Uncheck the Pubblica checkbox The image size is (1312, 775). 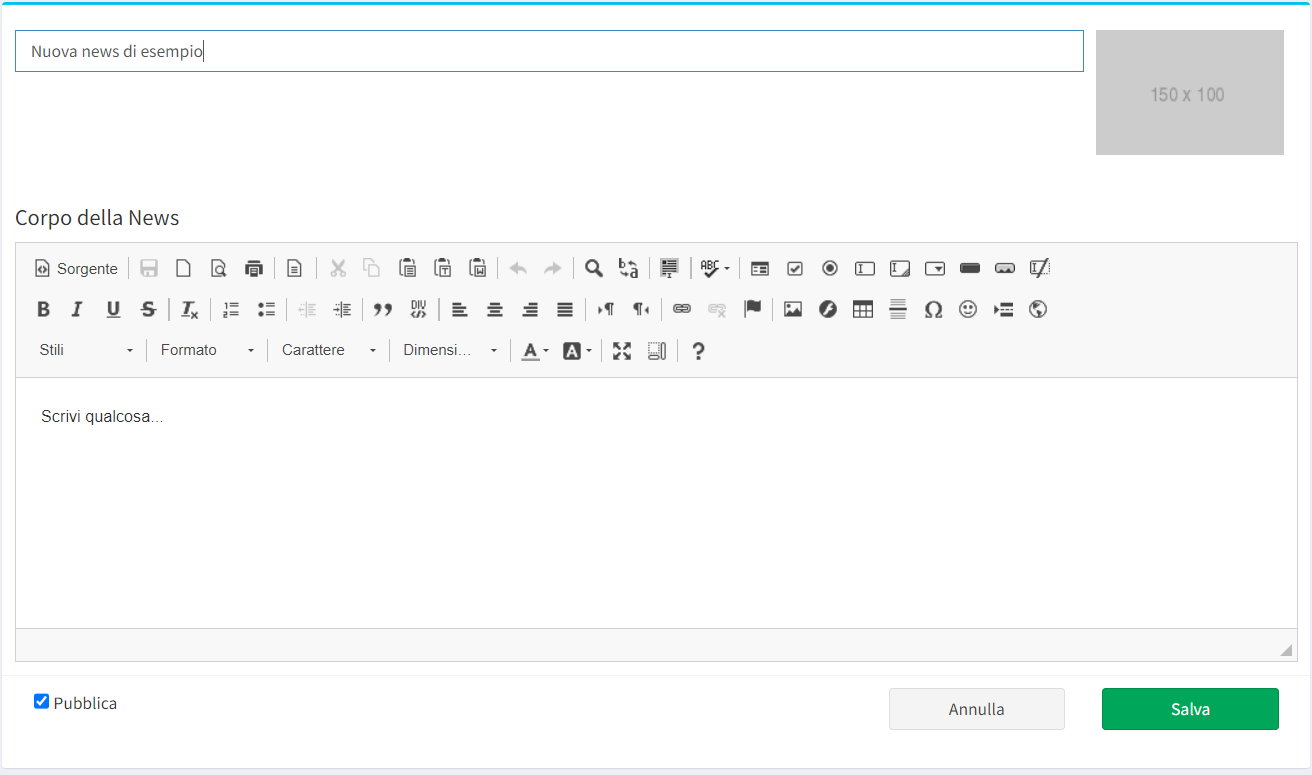tap(41, 702)
